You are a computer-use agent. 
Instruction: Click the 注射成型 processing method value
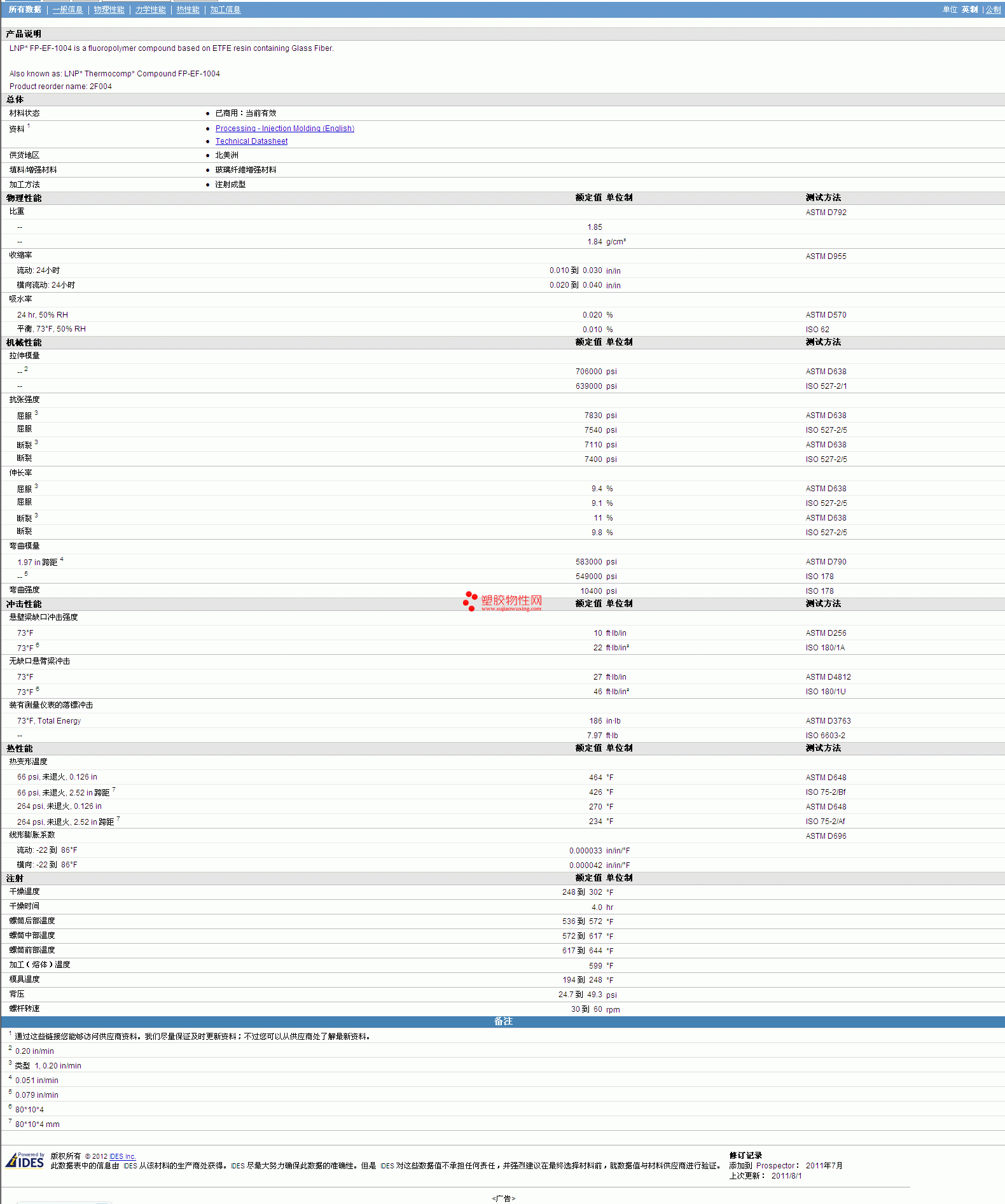click(x=230, y=185)
